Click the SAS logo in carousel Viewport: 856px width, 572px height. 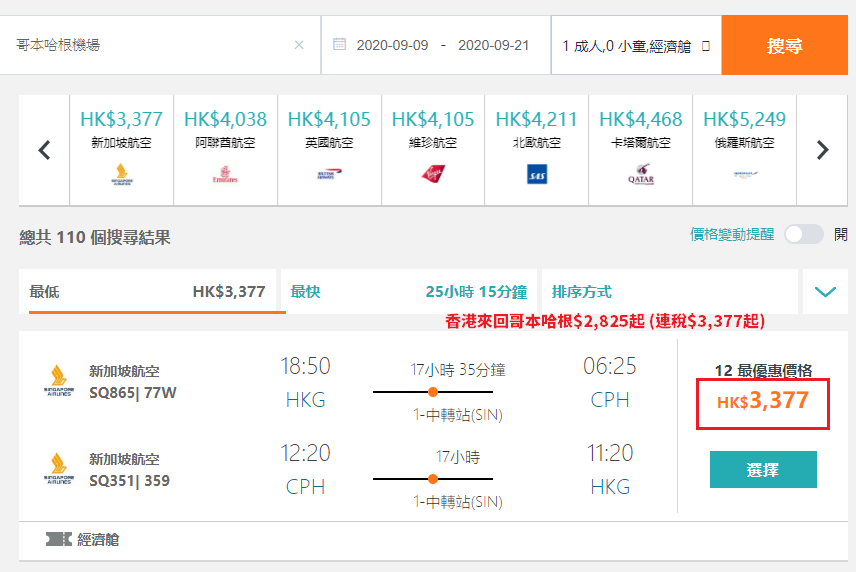click(537, 174)
